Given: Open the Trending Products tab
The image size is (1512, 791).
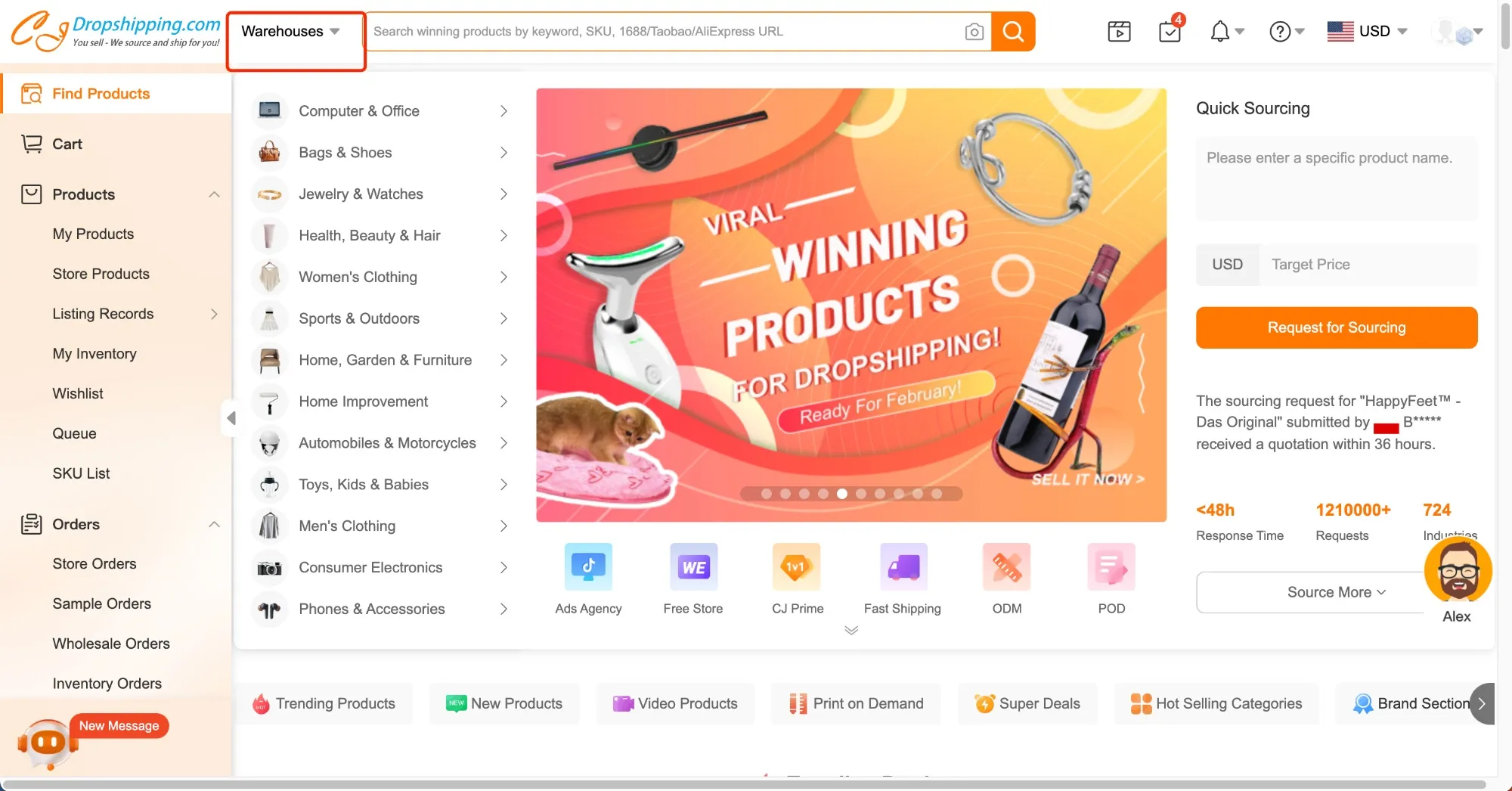Looking at the screenshot, I should [325, 703].
